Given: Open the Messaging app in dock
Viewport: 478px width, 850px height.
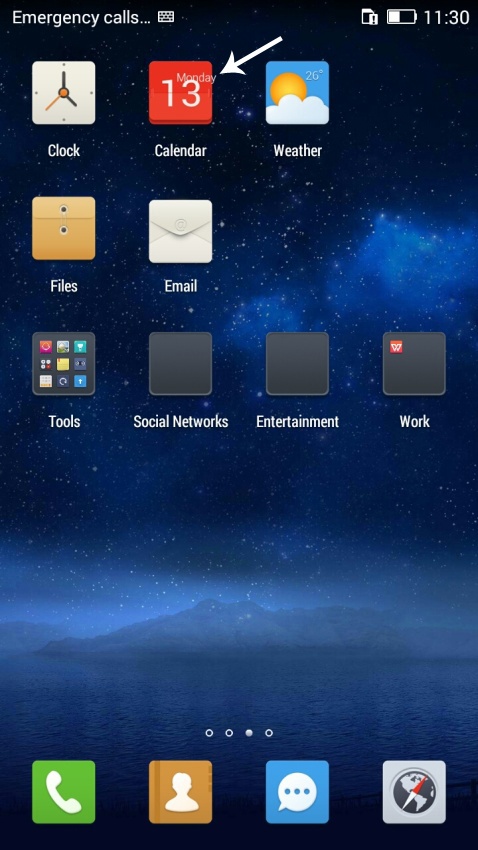Looking at the screenshot, I should 297,792.
